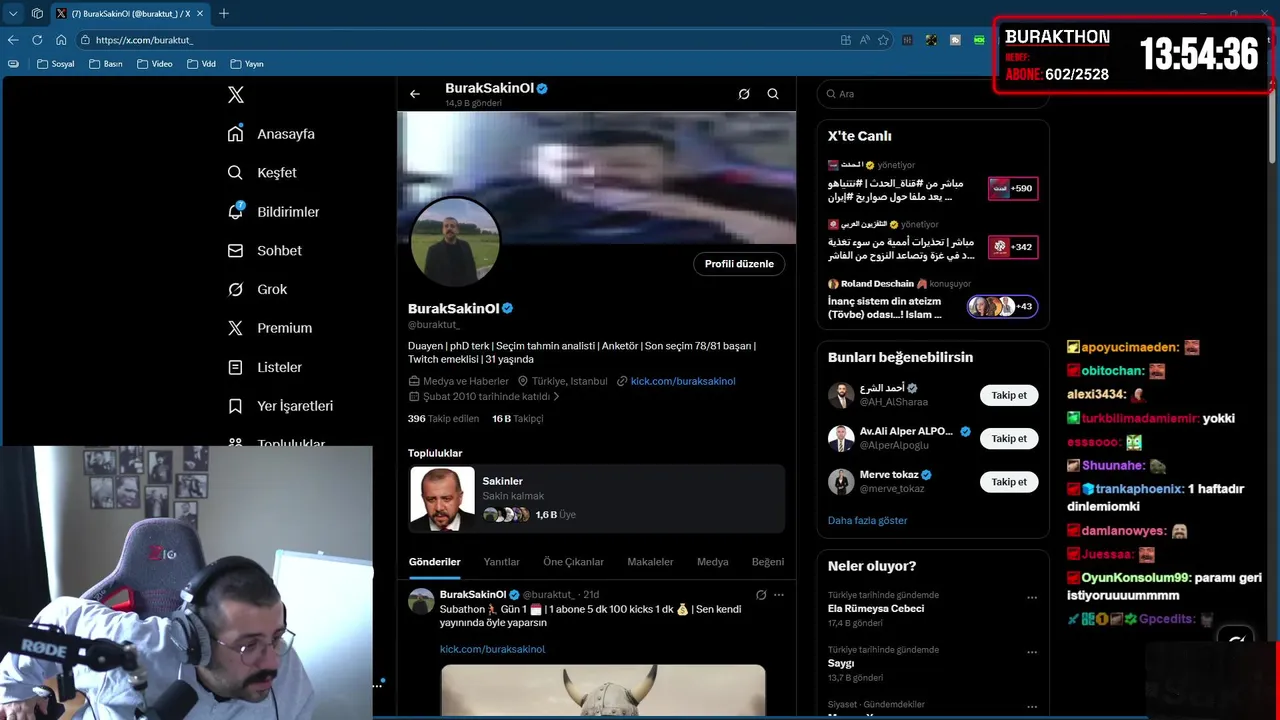Join the live space with +342 listeners

1013,247
